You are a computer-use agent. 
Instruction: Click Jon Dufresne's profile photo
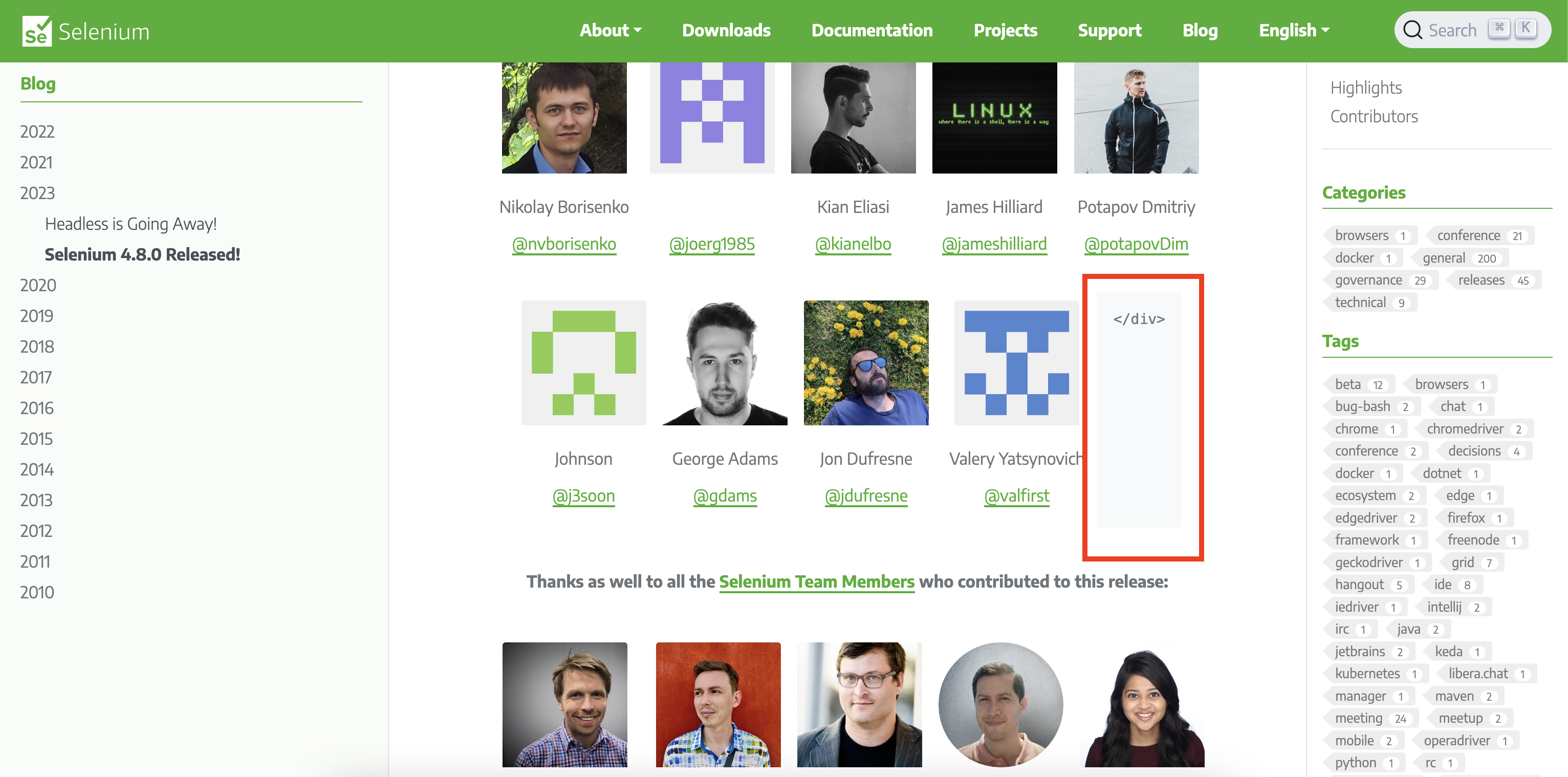pyautogui.click(x=866, y=363)
